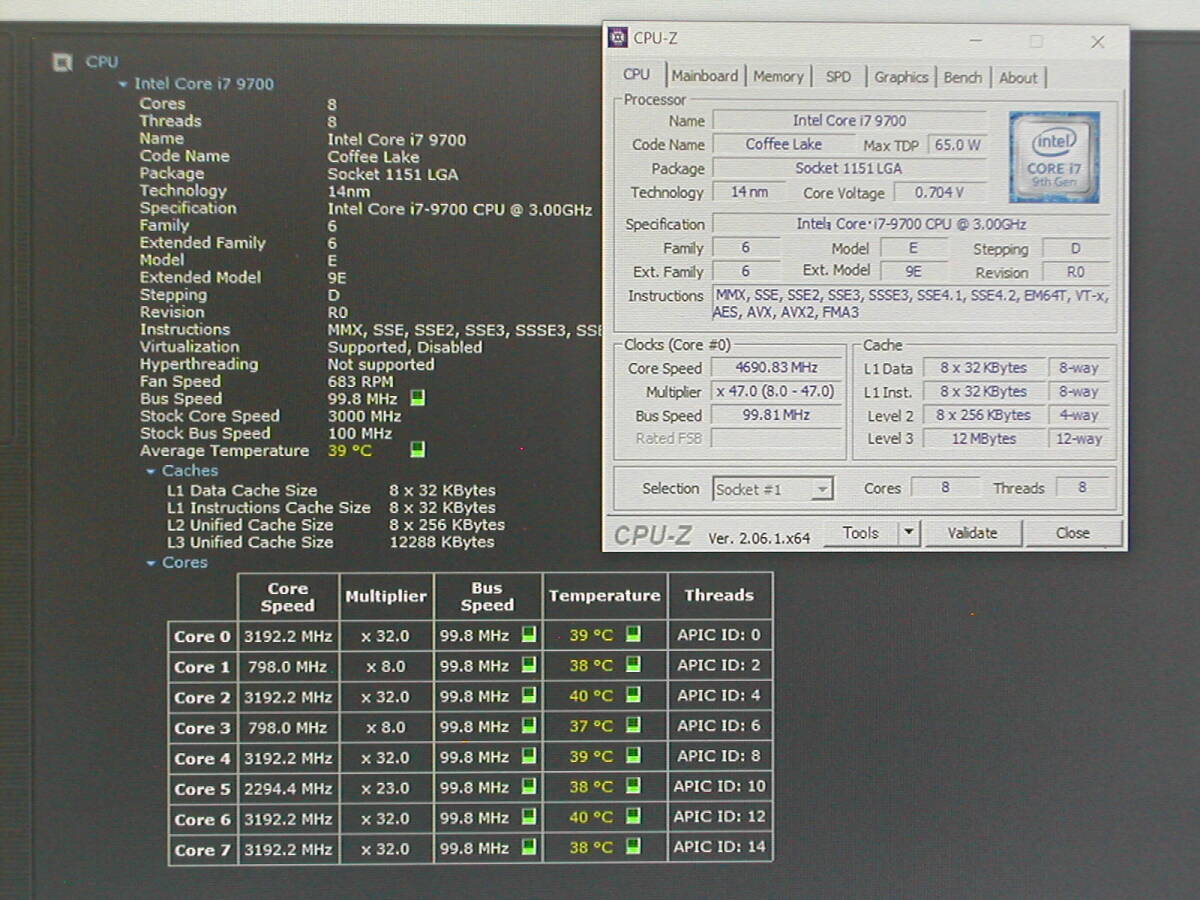1200x900 pixels.
Task: Click Core 7 bus speed green indicator
Action: 529,848
